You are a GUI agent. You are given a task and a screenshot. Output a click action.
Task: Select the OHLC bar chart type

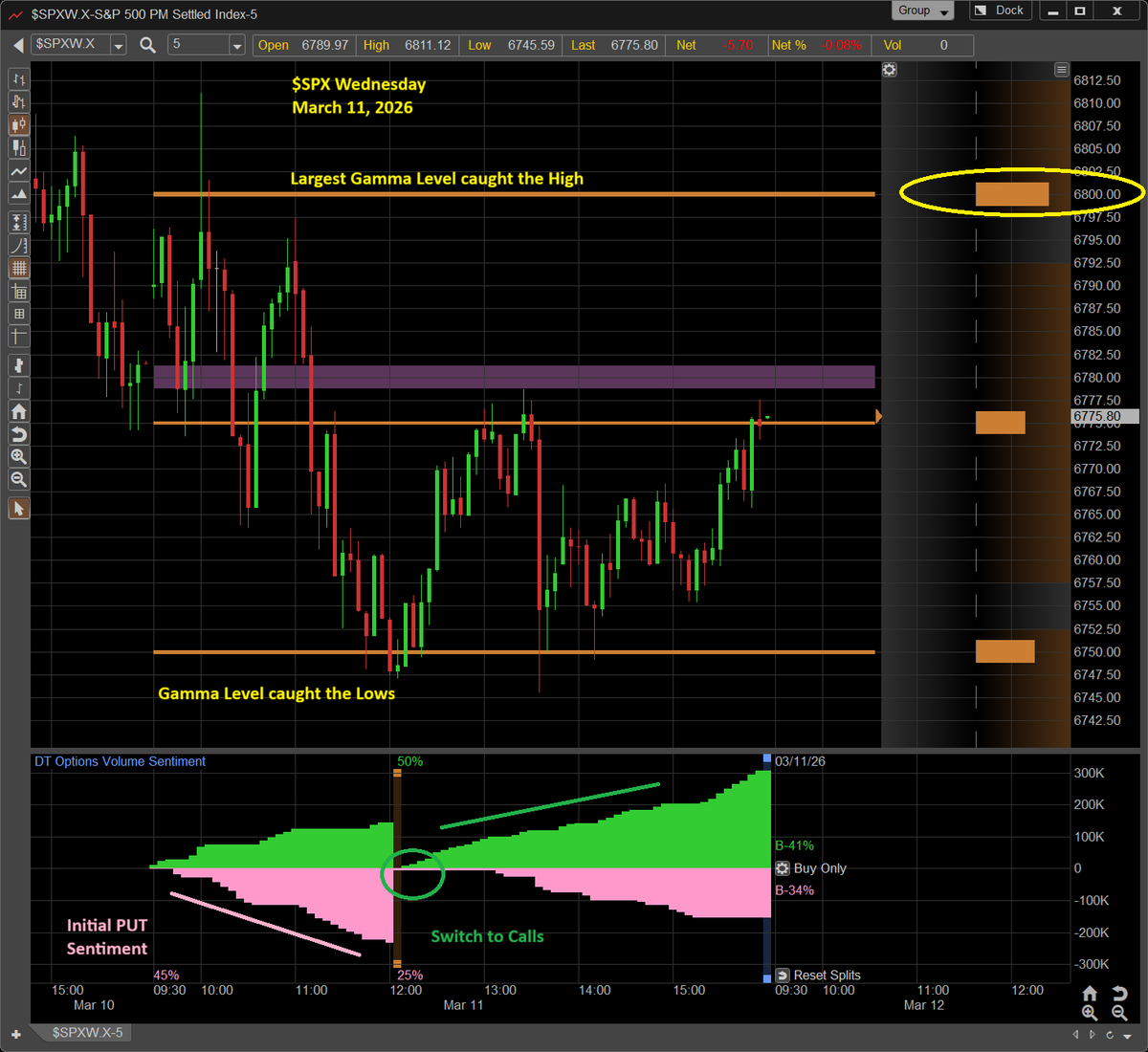18,79
